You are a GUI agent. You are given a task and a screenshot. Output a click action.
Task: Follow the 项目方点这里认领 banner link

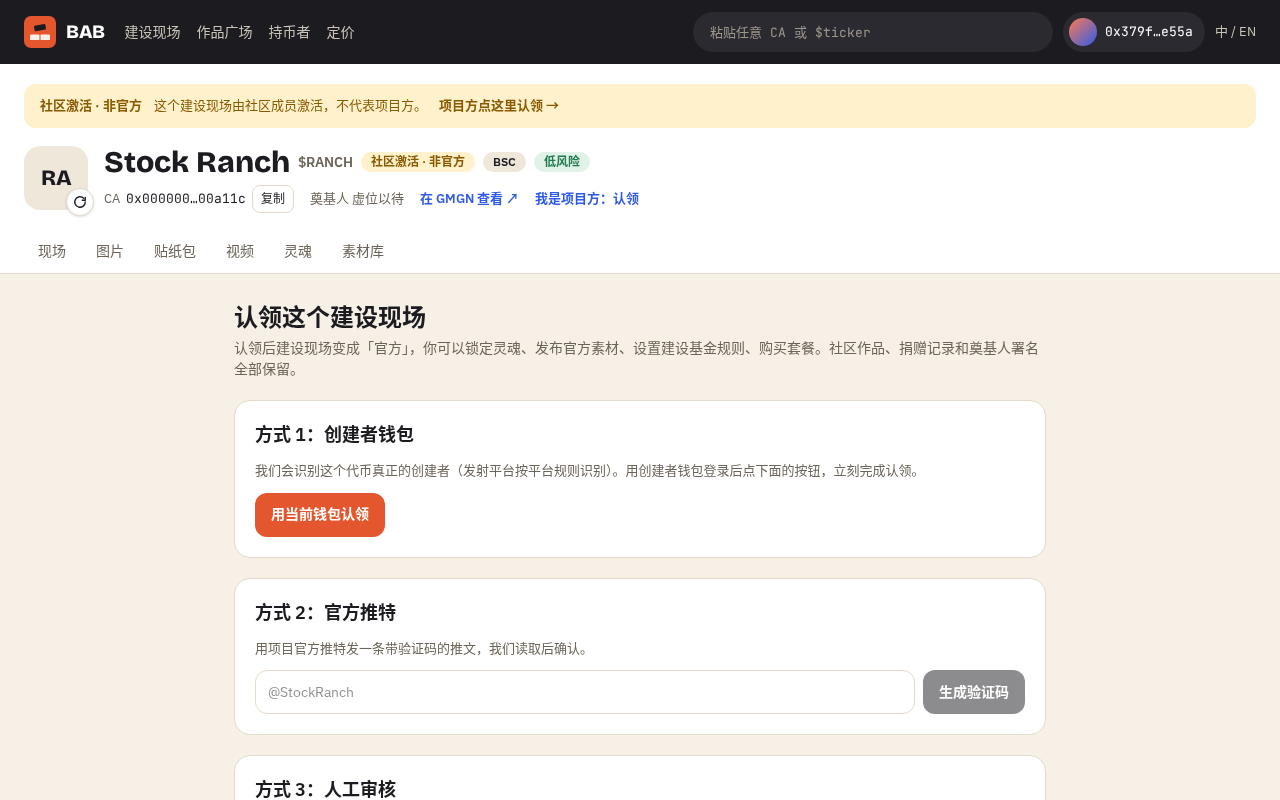(x=499, y=106)
